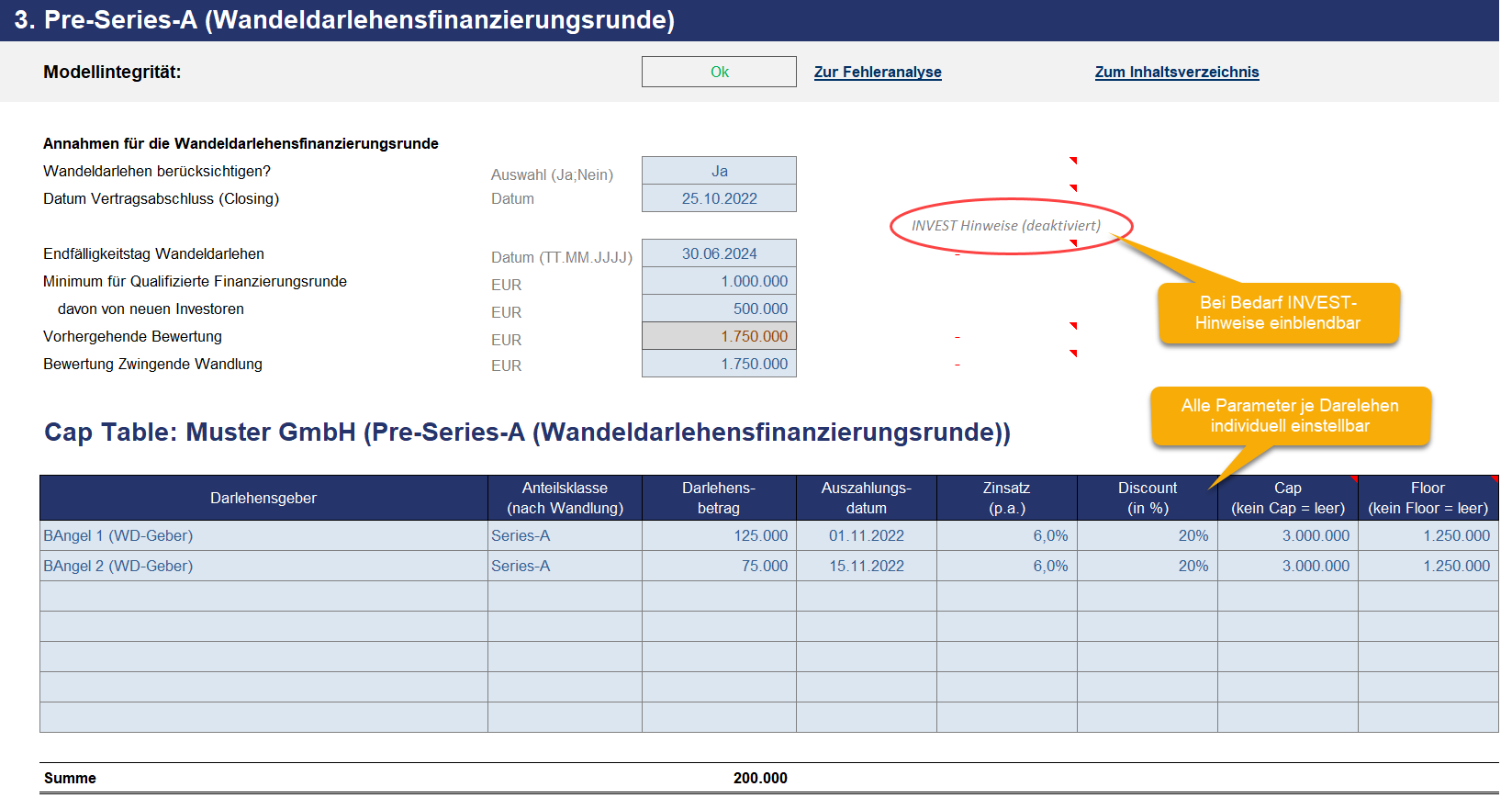Select the BAngel 2 (WD-Geber) cell

click(263, 566)
